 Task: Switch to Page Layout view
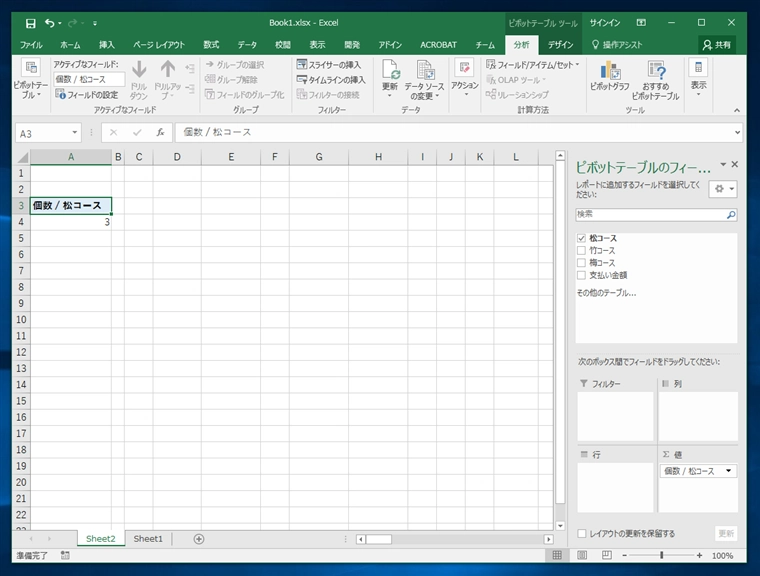pyautogui.click(x=582, y=555)
